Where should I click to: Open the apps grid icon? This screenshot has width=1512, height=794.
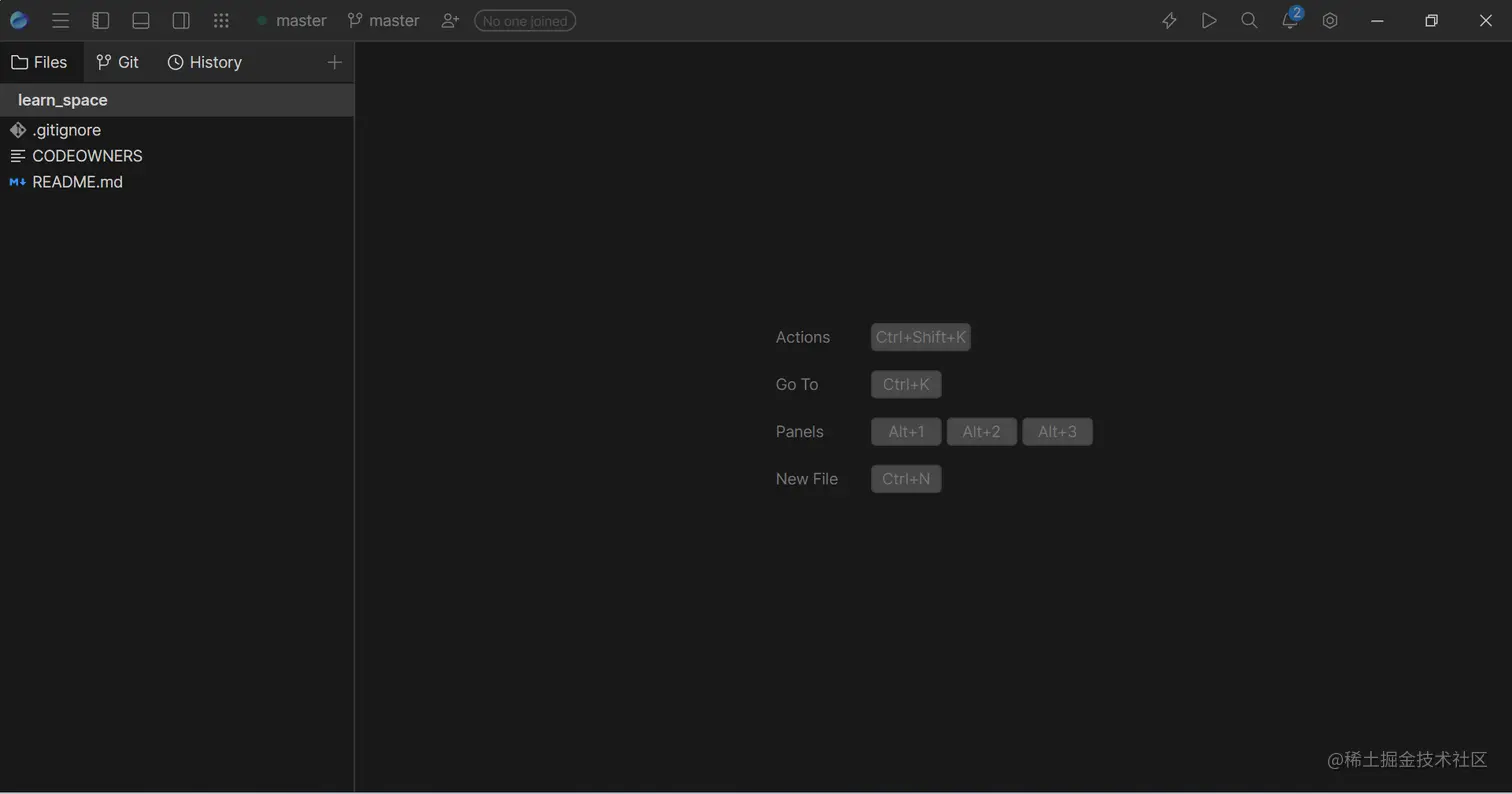(x=221, y=20)
